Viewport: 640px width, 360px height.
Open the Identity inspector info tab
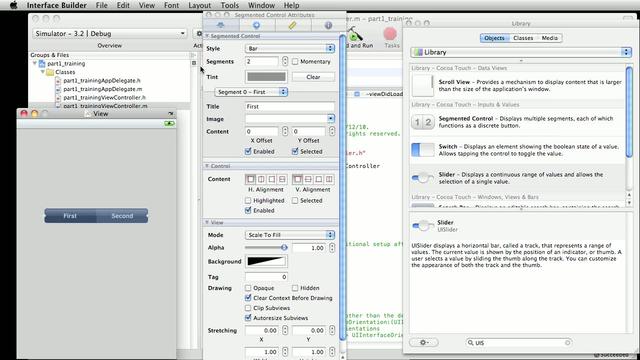pyautogui.click(x=328, y=25)
